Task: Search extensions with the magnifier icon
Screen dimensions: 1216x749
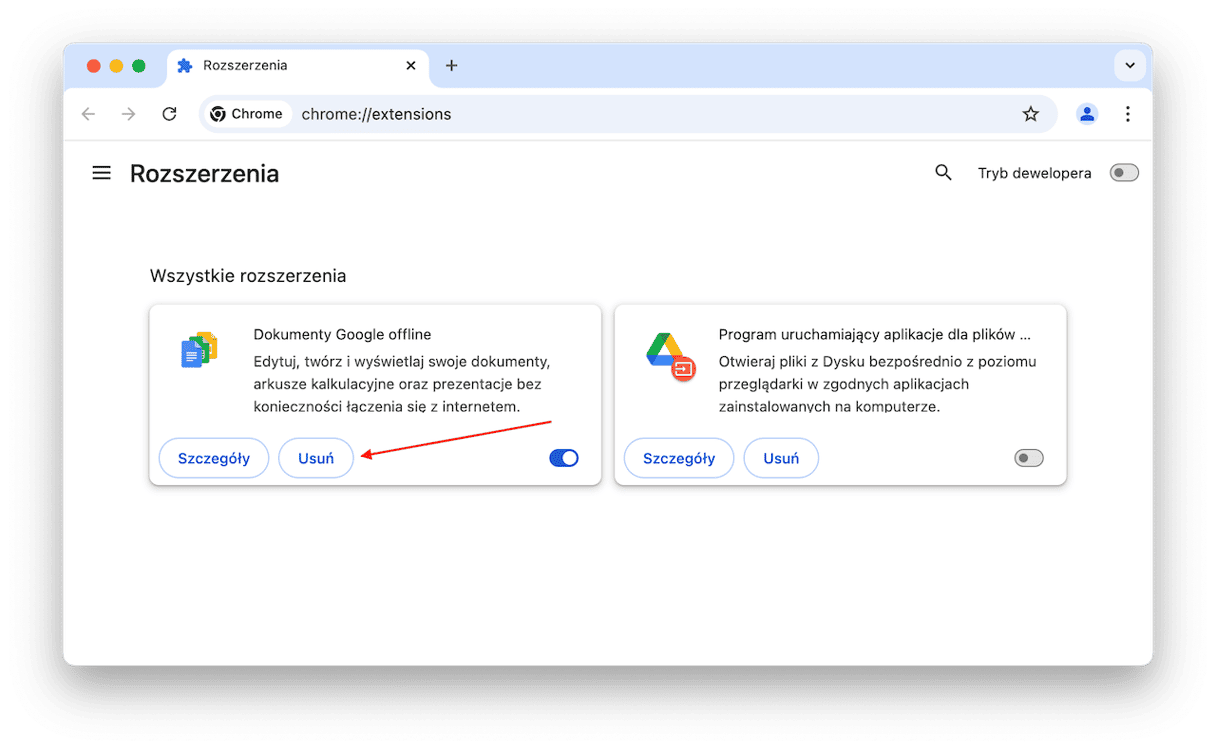Action: click(x=943, y=173)
